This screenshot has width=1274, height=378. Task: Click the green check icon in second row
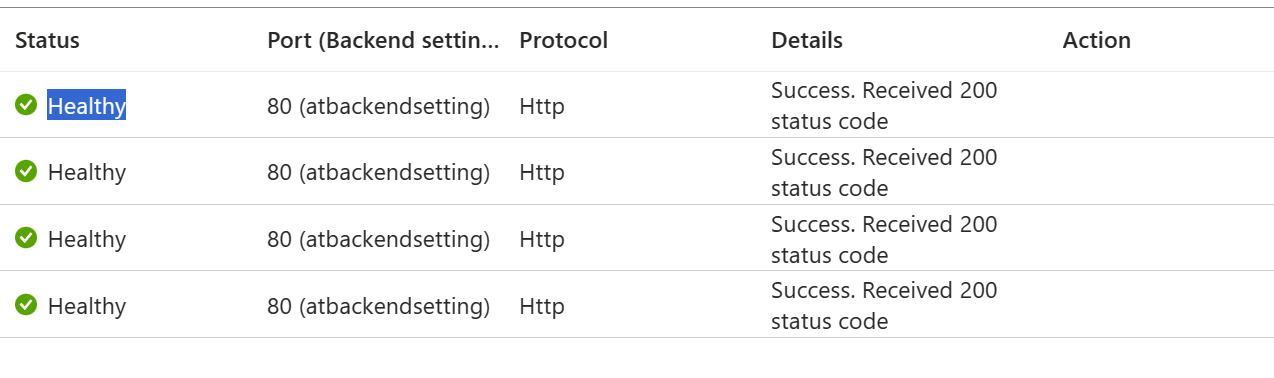tap(26, 171)
